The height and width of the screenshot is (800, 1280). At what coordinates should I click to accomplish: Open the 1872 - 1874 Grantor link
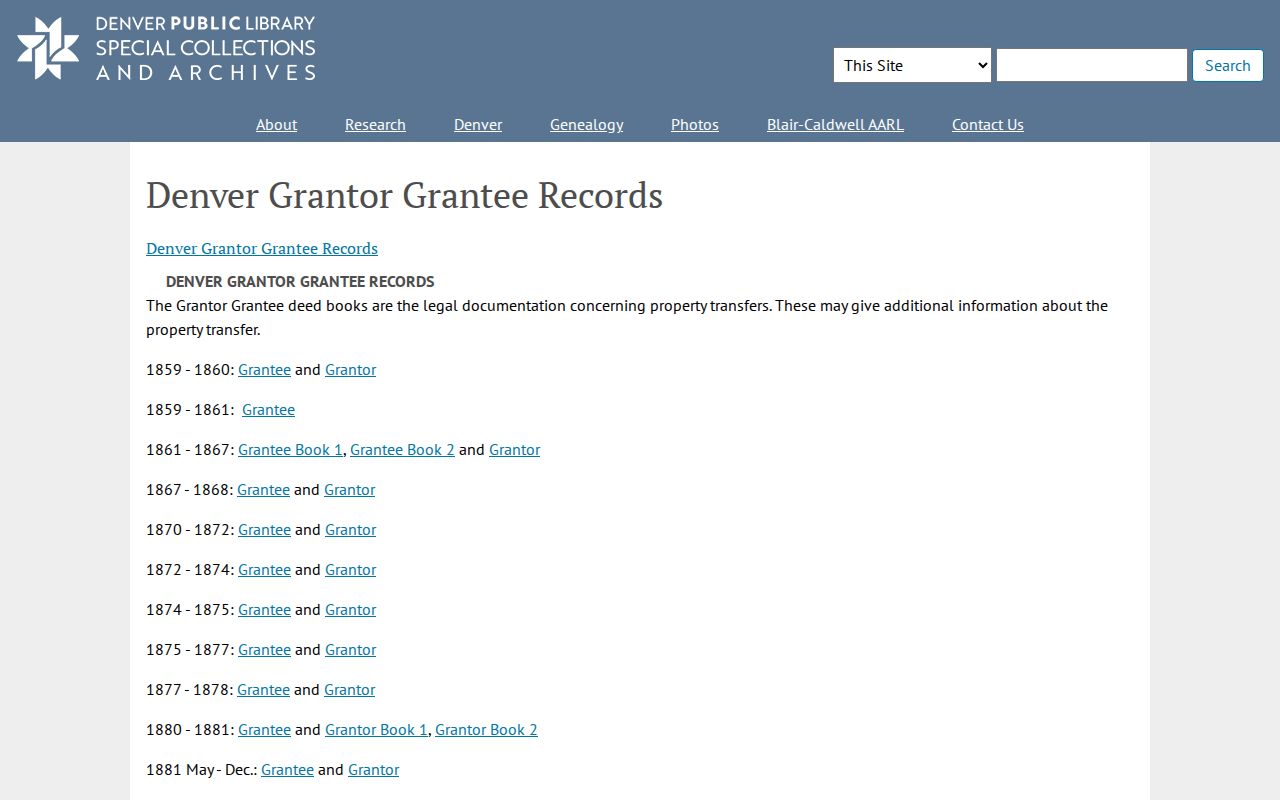pos(351,569)
